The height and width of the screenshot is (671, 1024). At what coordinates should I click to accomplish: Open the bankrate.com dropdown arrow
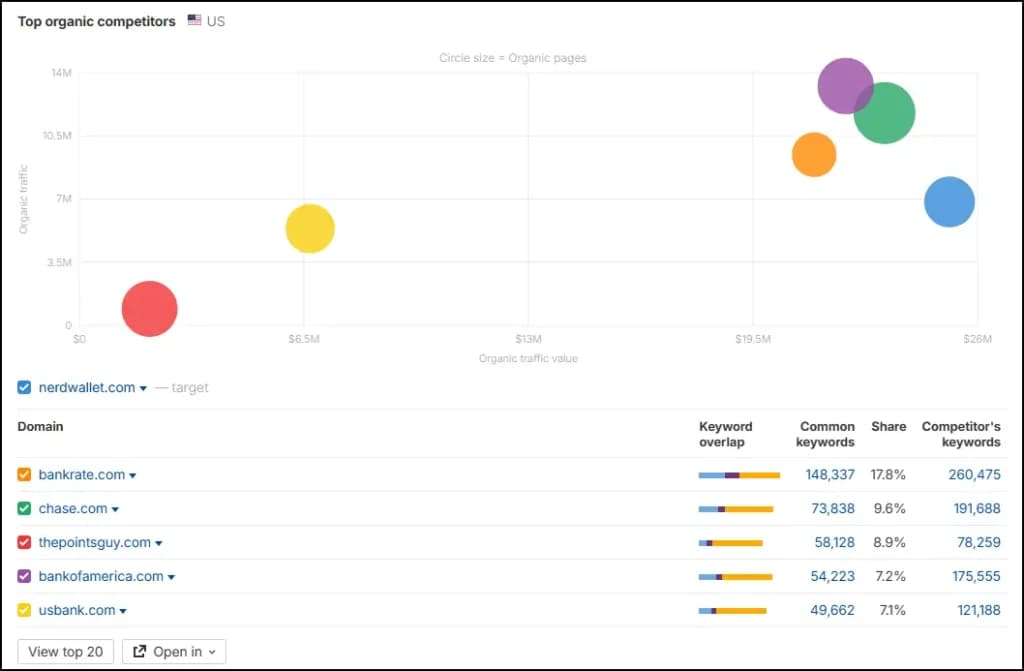tap(133, 476)
